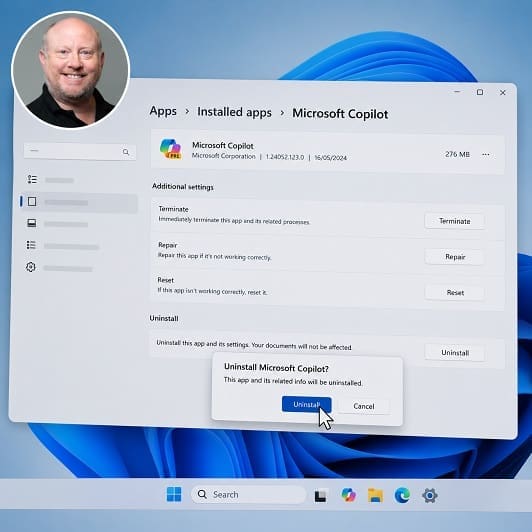
Task: Click the Reset button
Action: [x=455, y=292]
